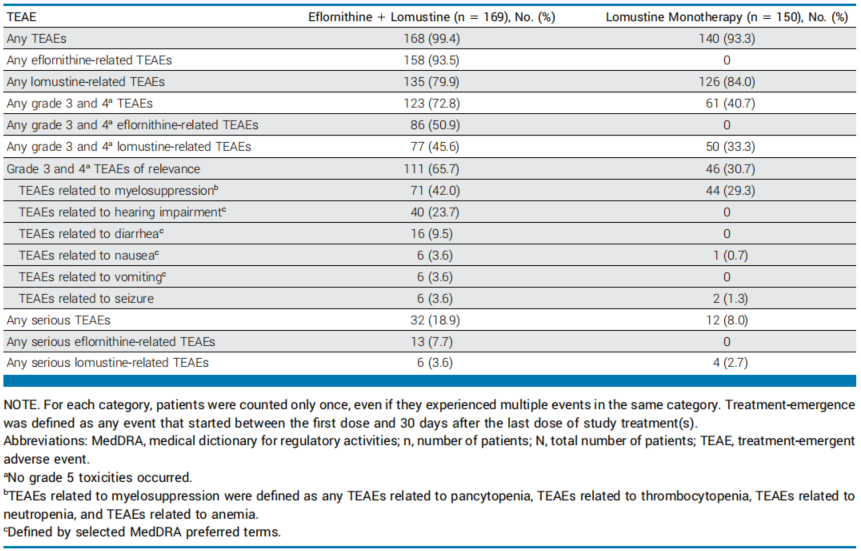Click the Abbreviations line starting with MedDRA
This screenshot has width=861, height=551.
click(430, 447)
